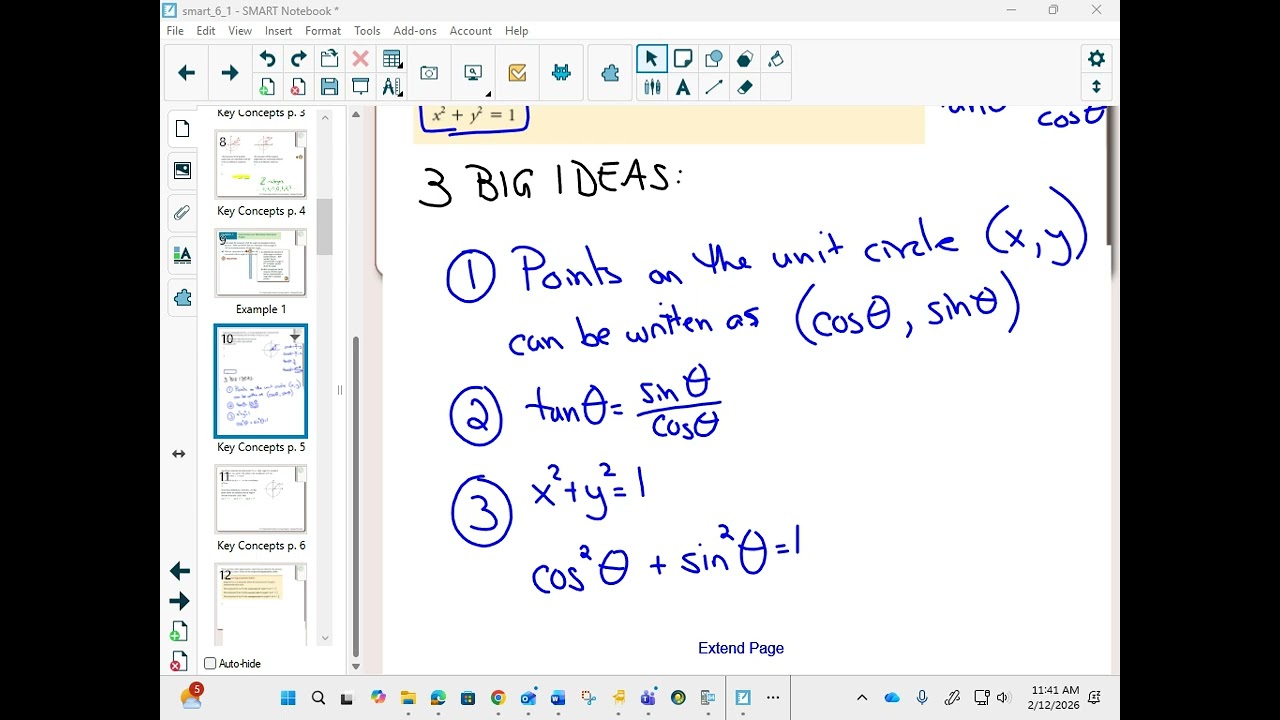
Task: Toggle the Auto-hide checkbox
Action: pyautogui.click(x=210, y=663)
